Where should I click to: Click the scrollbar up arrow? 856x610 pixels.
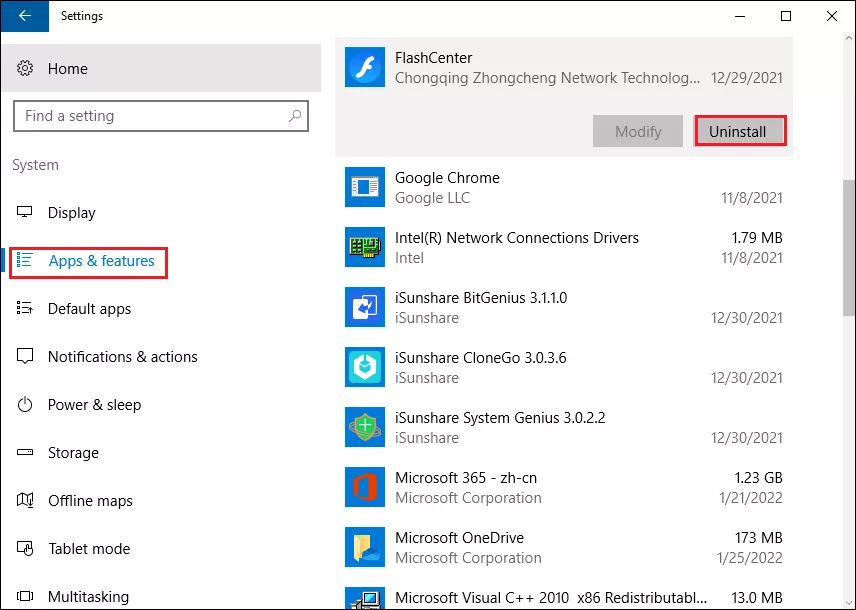tap(848, 38)
